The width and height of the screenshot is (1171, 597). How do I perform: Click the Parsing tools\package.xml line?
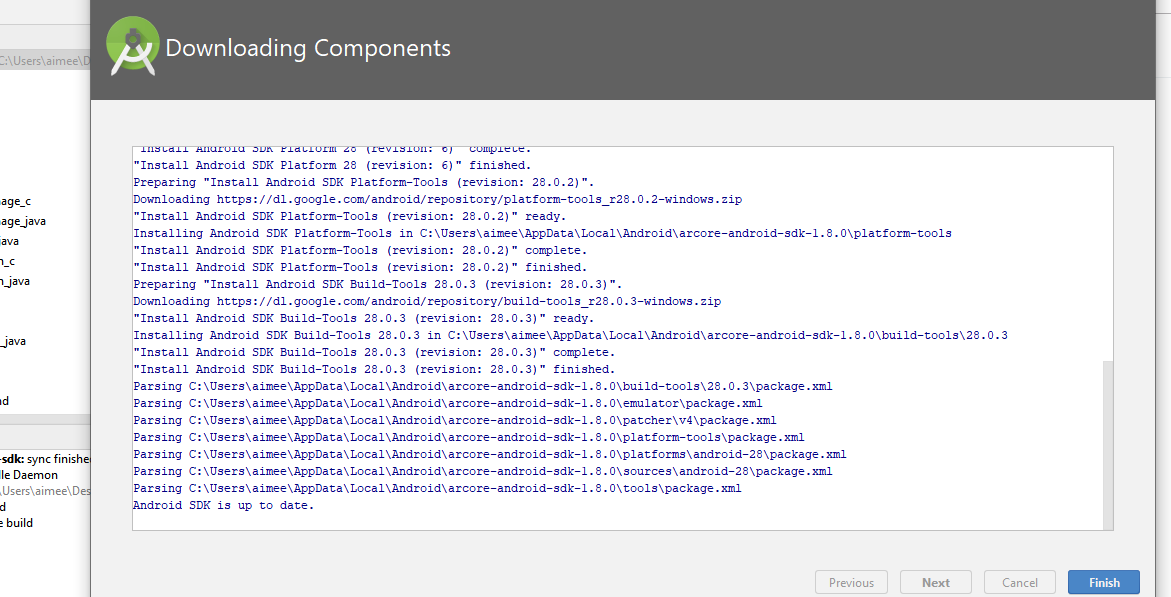click(438, 489)
